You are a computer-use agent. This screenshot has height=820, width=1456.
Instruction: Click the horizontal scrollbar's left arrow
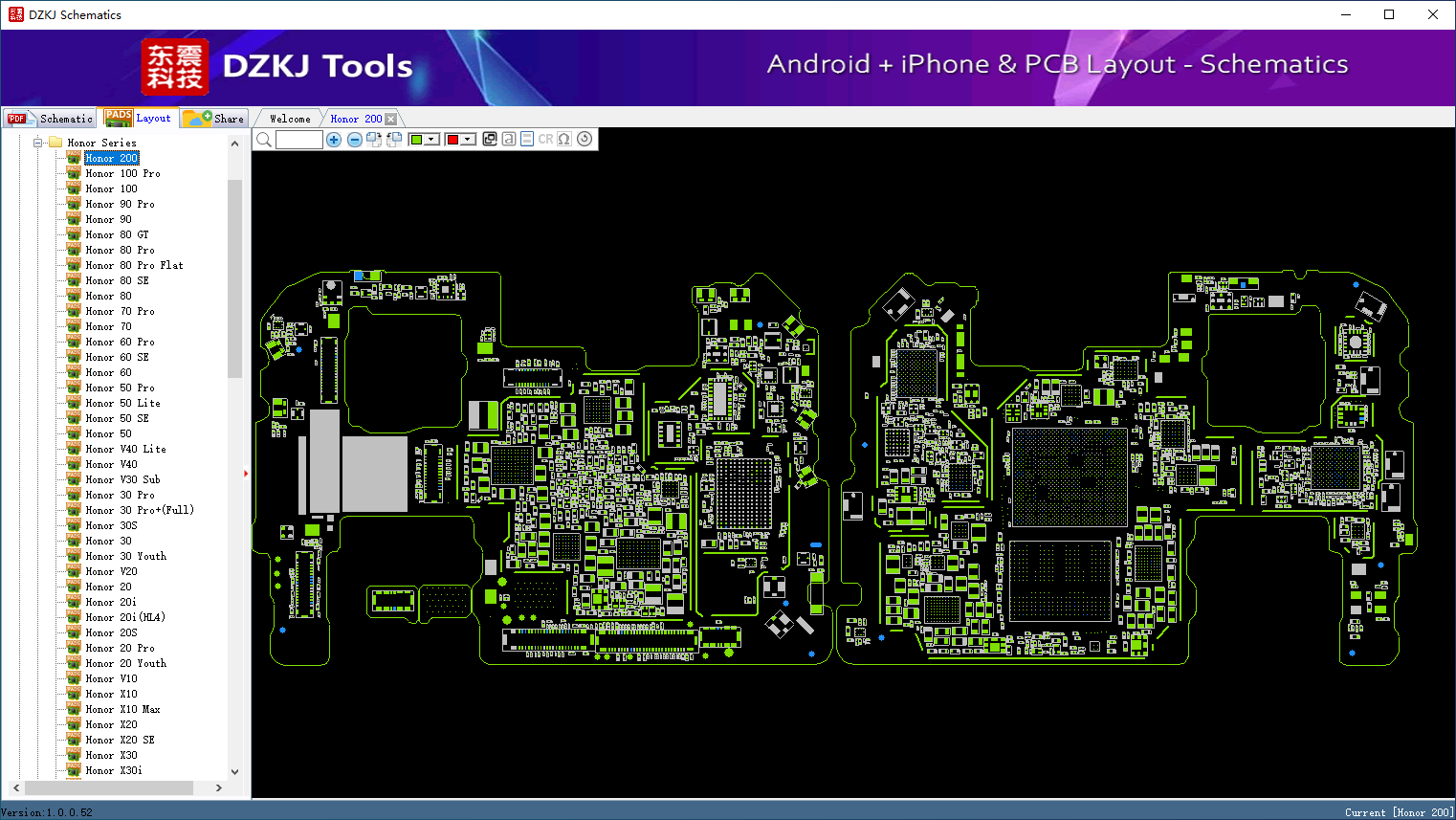coord(16,787)
